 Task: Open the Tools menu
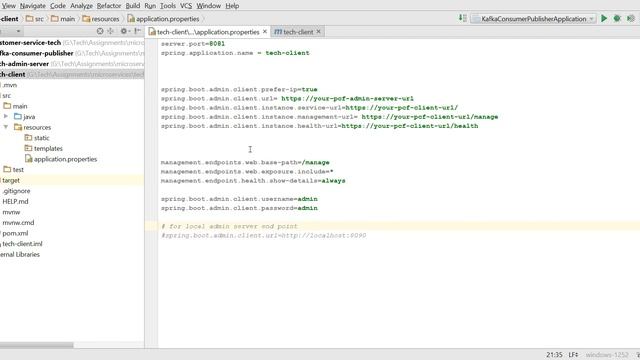(168, 6)
